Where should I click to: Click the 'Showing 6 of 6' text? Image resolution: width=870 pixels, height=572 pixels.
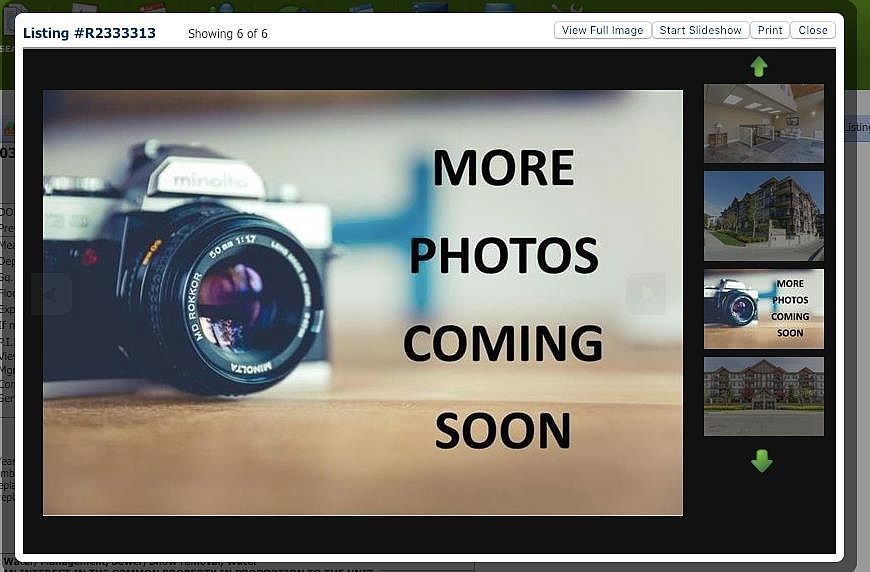point(227,34)
